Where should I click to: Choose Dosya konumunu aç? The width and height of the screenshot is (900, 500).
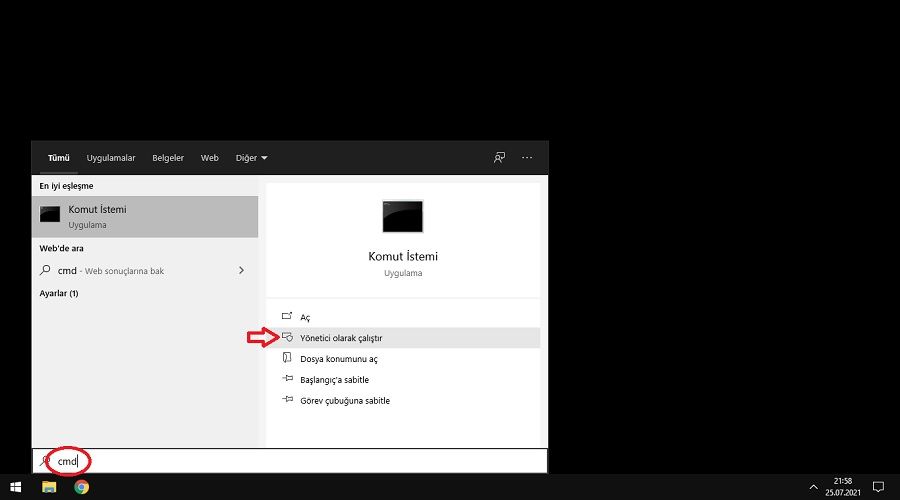403,359
